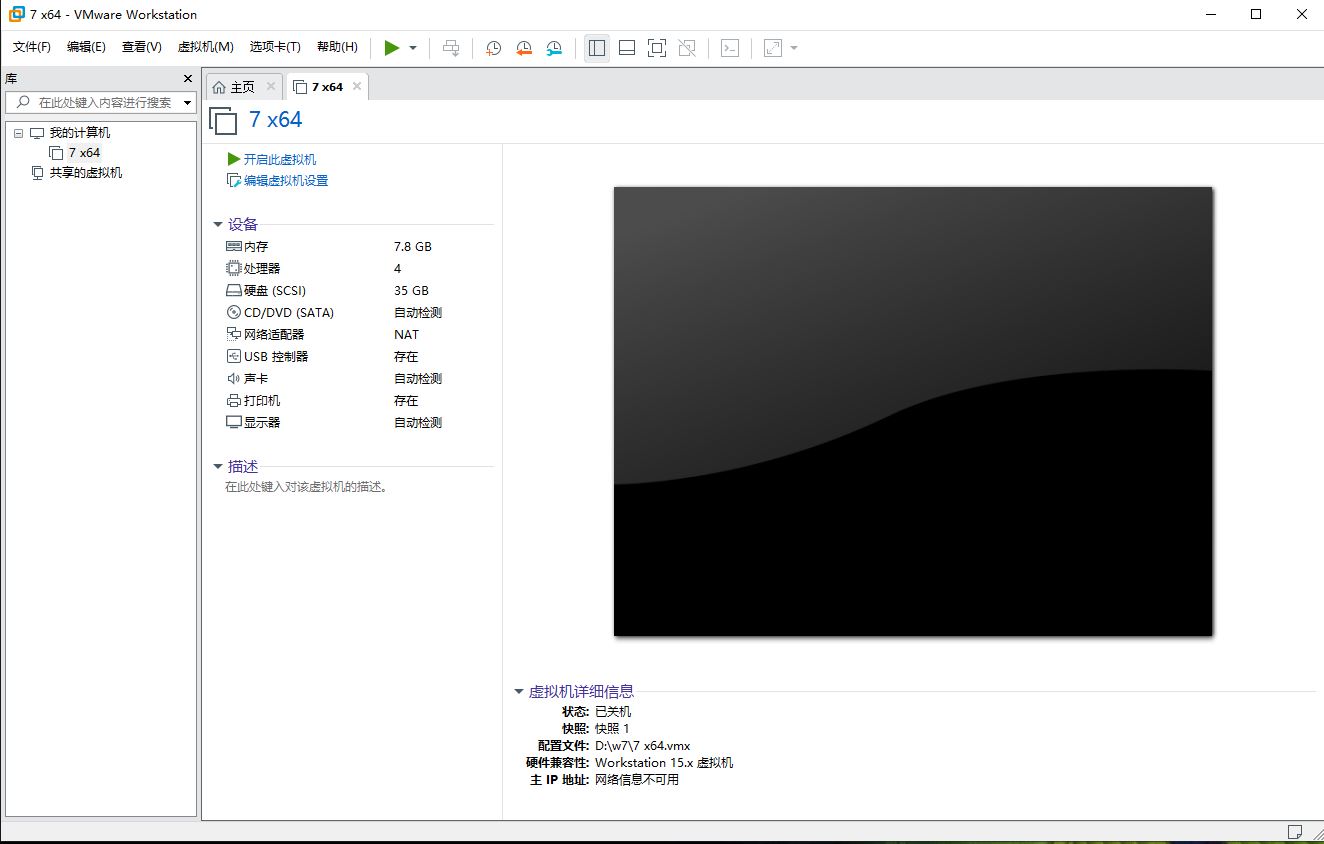Click 编辑虚拟机设置 link

(x=285, y=181)
